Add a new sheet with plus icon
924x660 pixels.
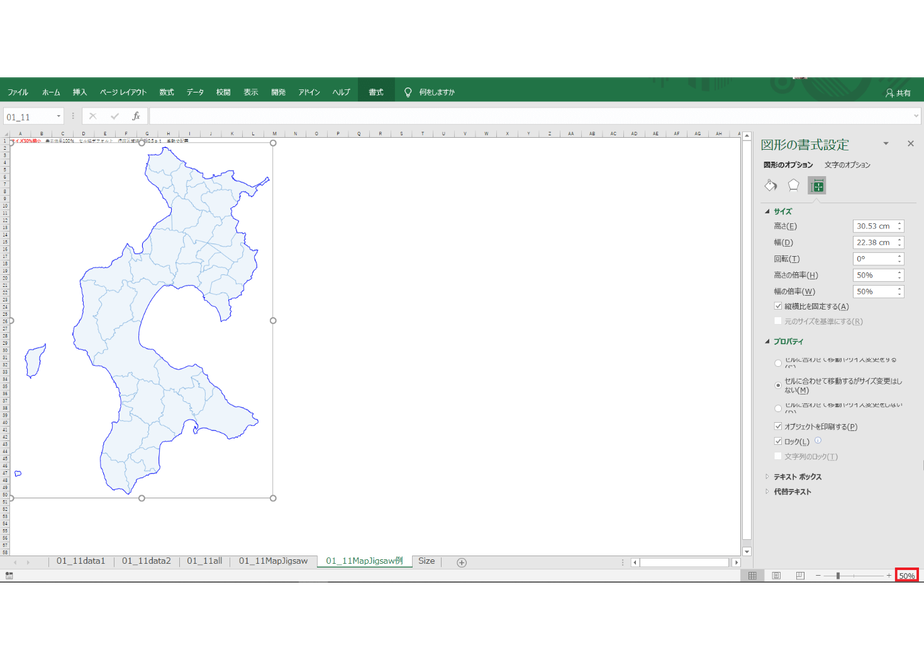click(461, 562)
